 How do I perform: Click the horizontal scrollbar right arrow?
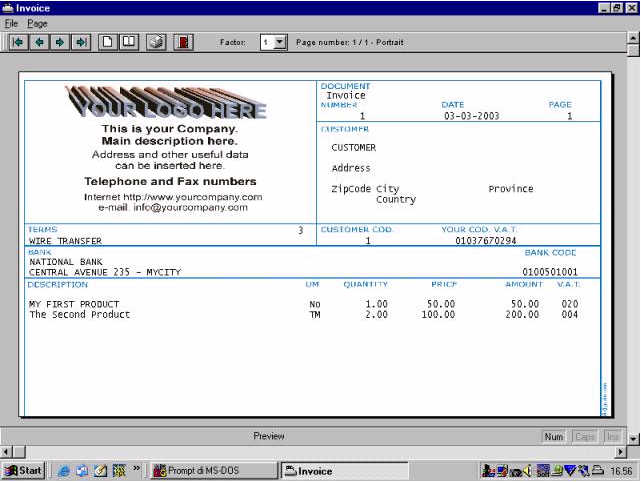point(621,452)
